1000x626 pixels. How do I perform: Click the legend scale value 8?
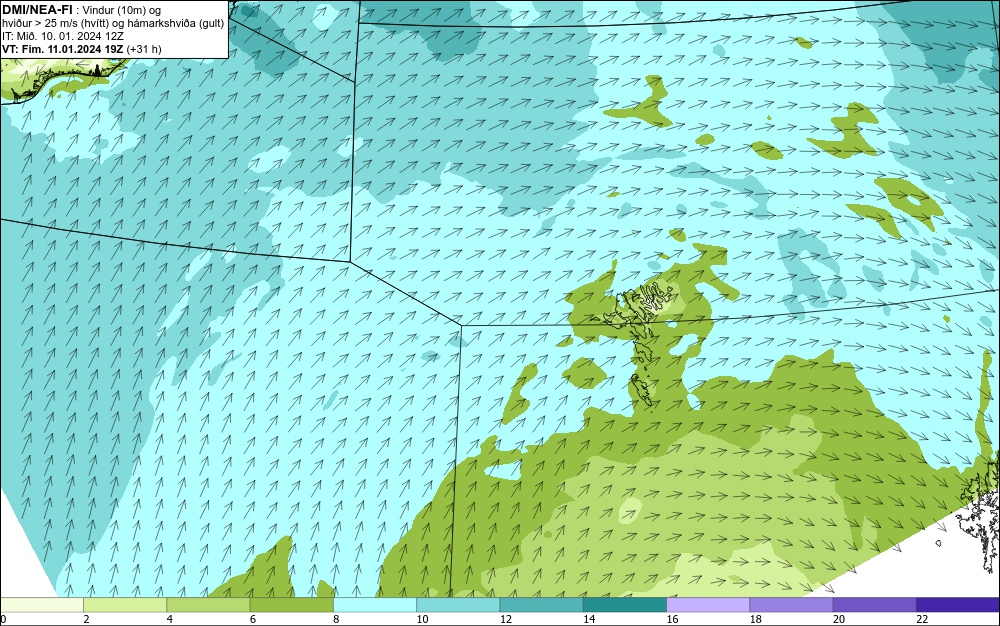click(x=336, y=619)
